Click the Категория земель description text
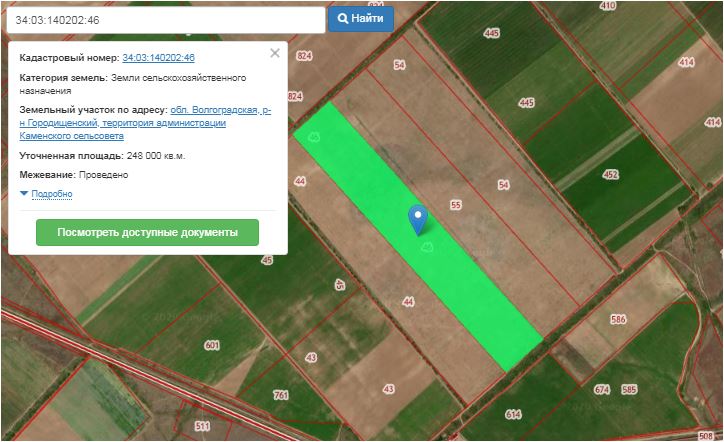The height and width of the screenshot is (442, 724). click(x=133, y=84)
